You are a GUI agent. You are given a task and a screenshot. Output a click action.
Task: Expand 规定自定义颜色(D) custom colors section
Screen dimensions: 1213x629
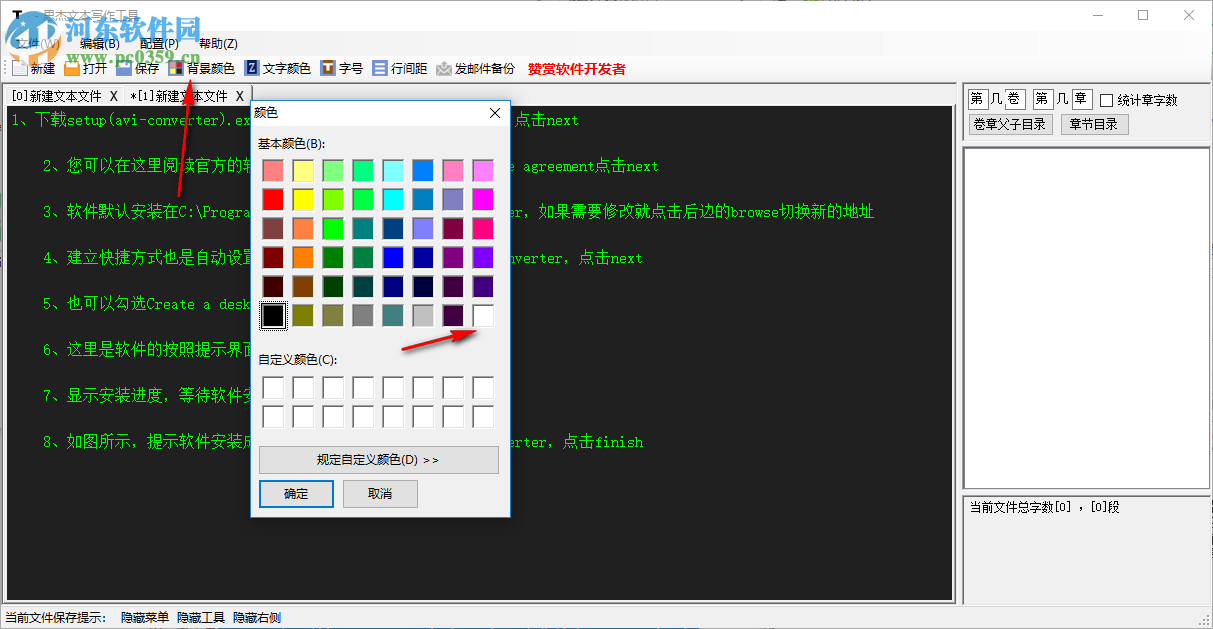pos(379,459)
